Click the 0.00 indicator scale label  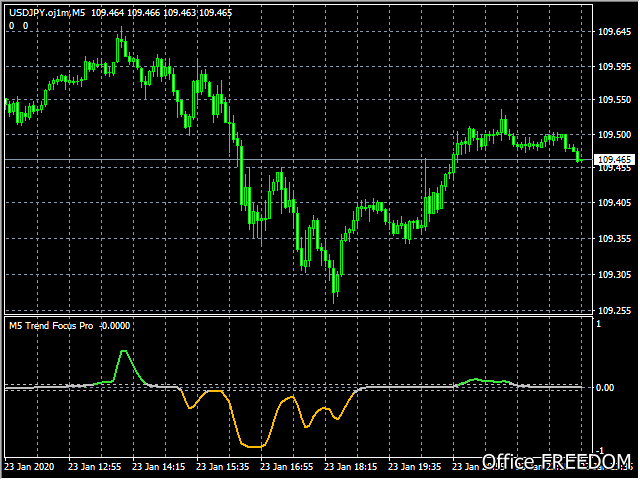(x=605, y=388)
